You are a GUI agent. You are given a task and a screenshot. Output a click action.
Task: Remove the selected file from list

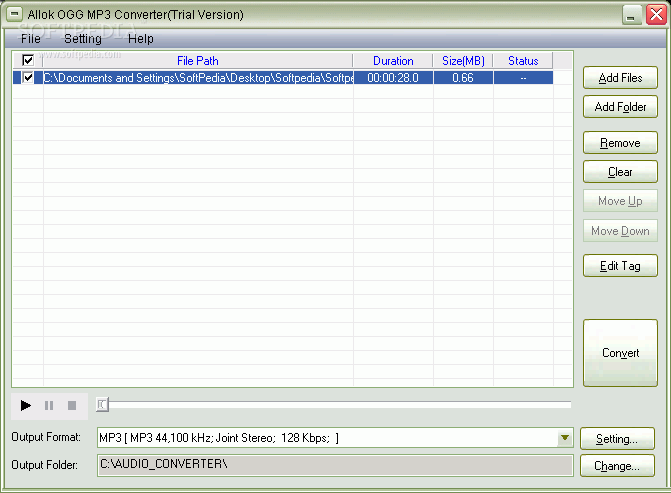(620, 143)
